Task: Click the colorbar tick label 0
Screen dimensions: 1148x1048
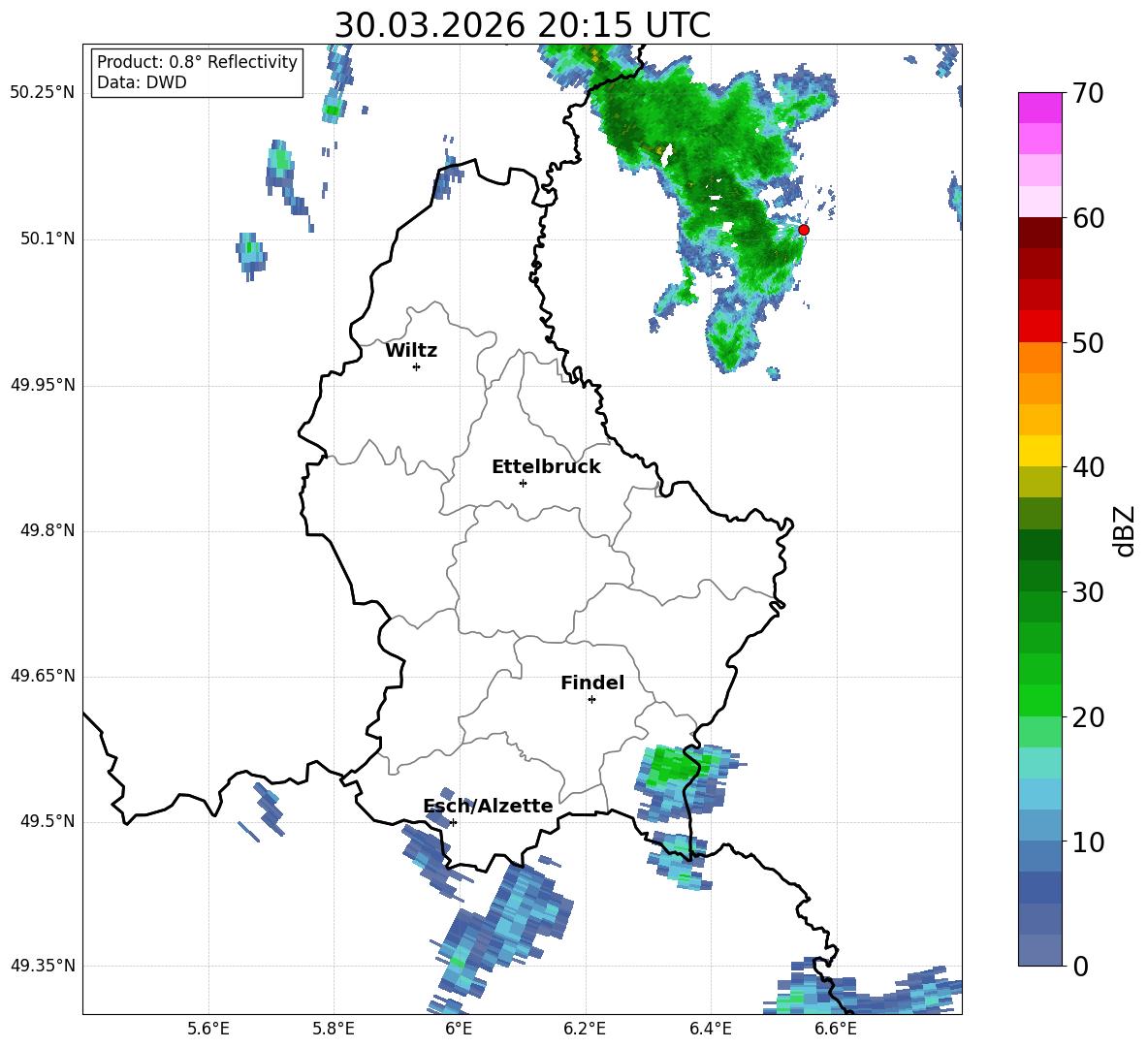Action: pyautogui.click(x=1081, y=966)
